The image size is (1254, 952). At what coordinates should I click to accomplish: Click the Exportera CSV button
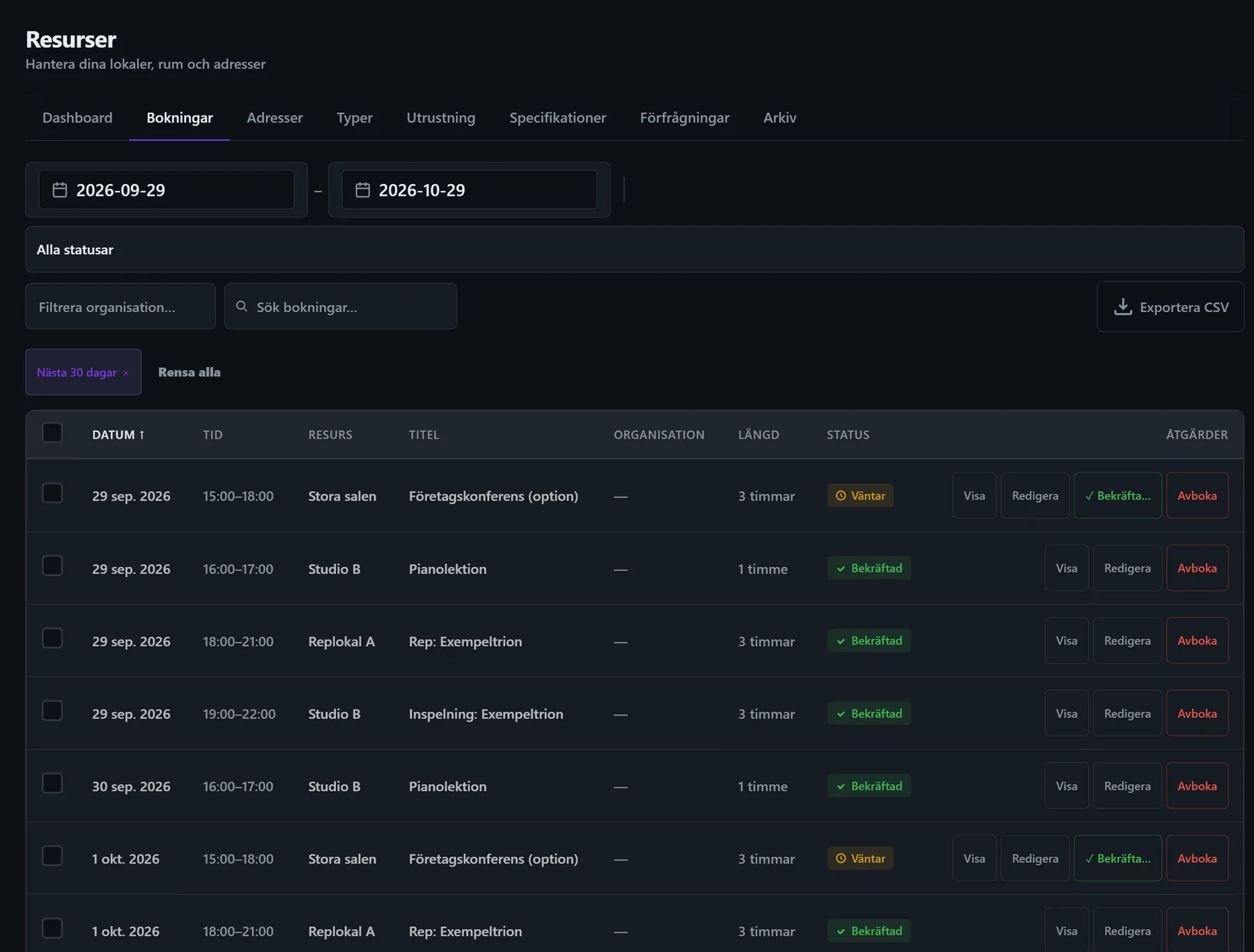[1170, 307]
